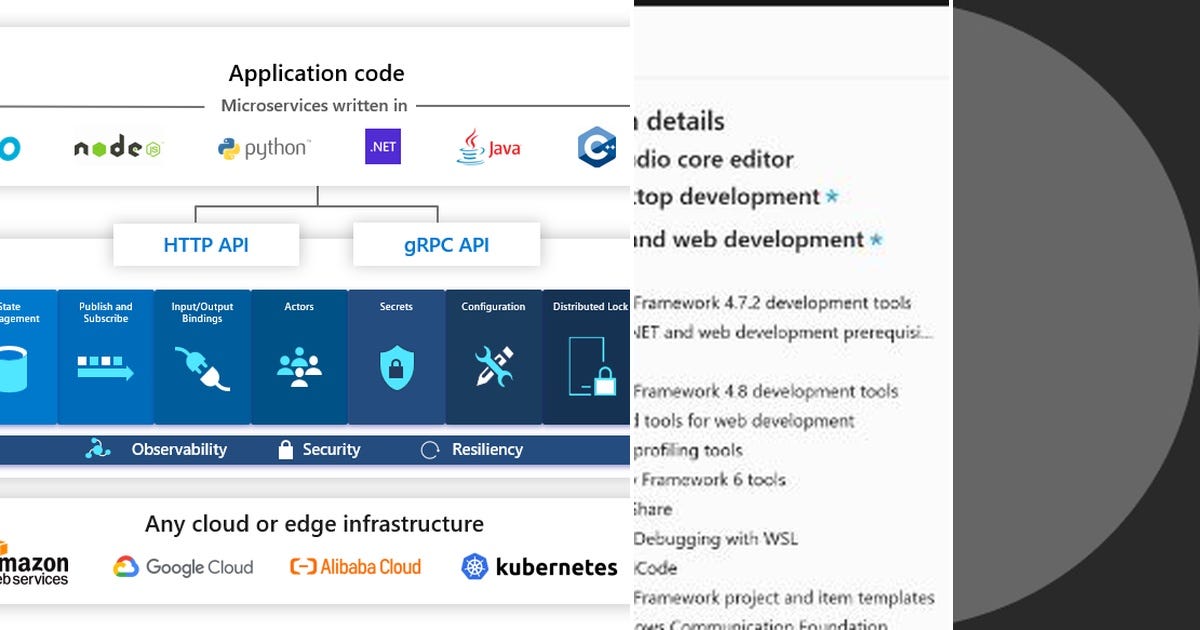Click the Observability icon
The width and height of the screenshot is (1200, 630).
point(97,449)
